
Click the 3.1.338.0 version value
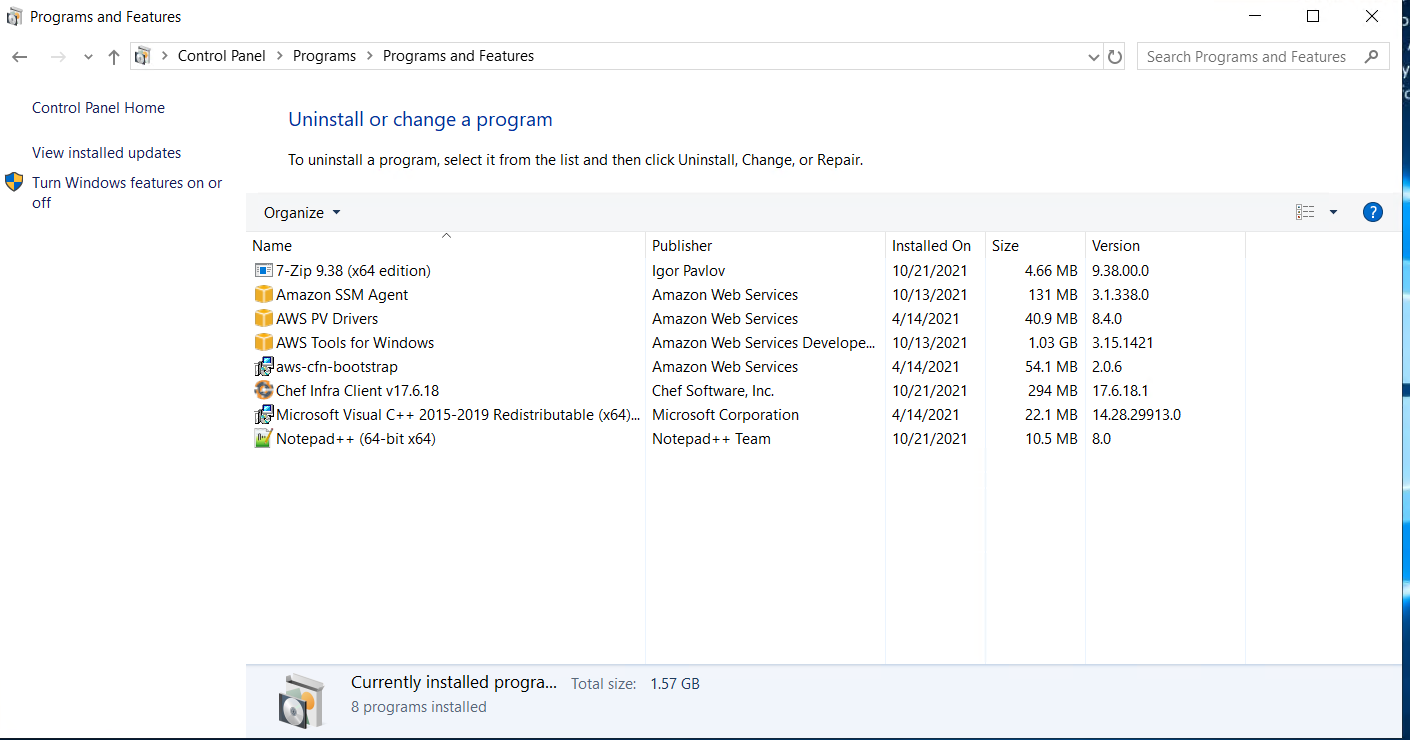click(x=1120, y=295)
